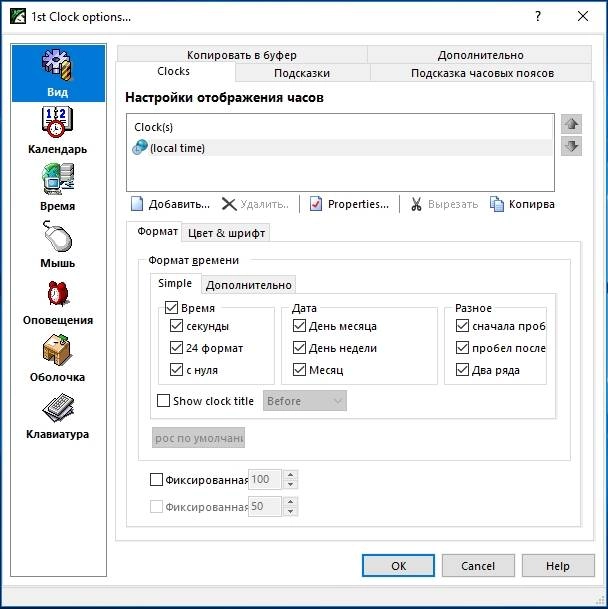This screenshot has height=609, width=608.
Task: Toggle the с нуля checkbox
Action: pos(176,369)
